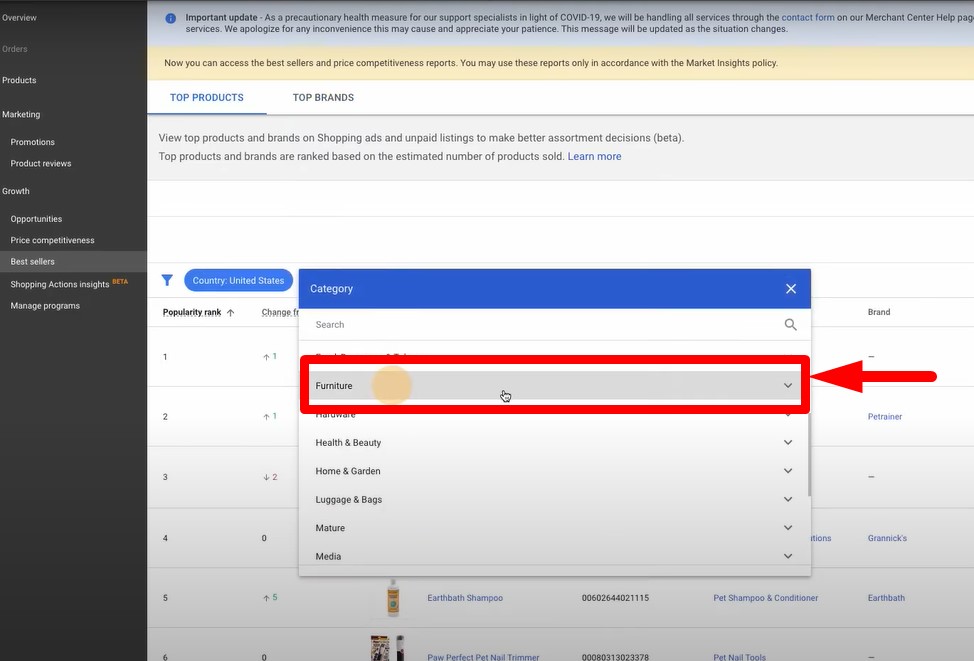This screenshot has height=661, width=974.
Task: Switch to the Top Brands tab
Action: 323,98
